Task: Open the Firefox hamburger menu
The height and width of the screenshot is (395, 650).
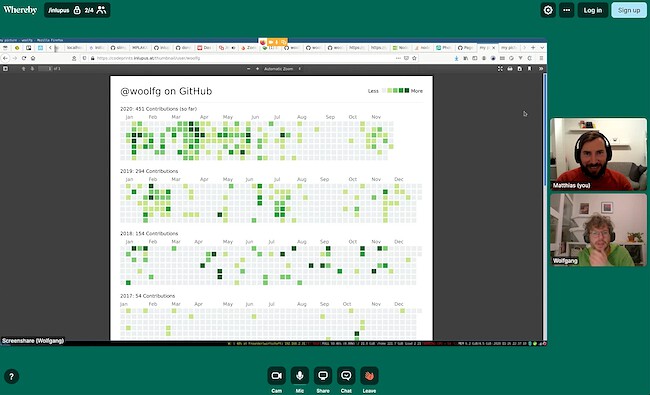Action: click(541, 58)
